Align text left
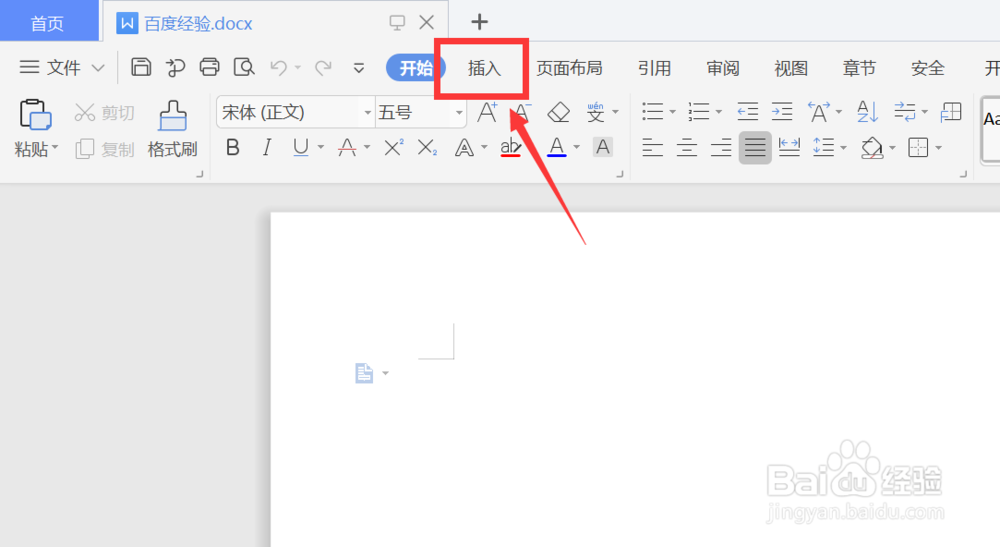Viewport: 1000px width, 547px height. pos(652,148)
